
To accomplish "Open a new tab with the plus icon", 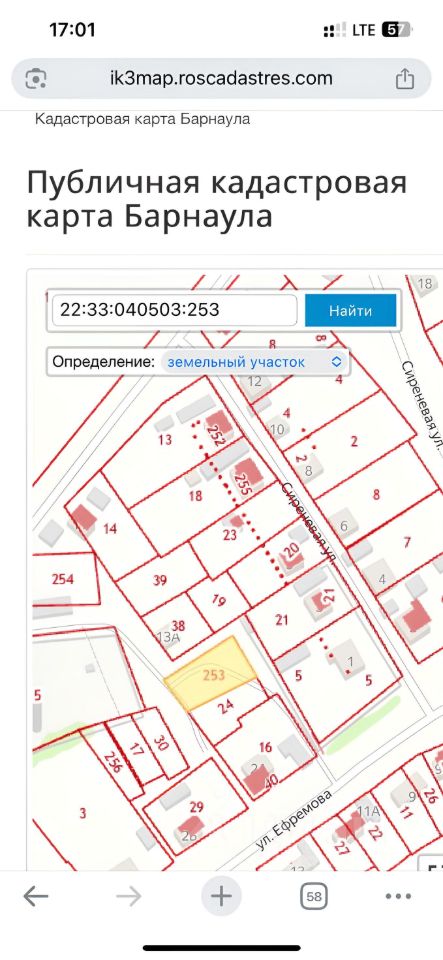I will 221,897.
